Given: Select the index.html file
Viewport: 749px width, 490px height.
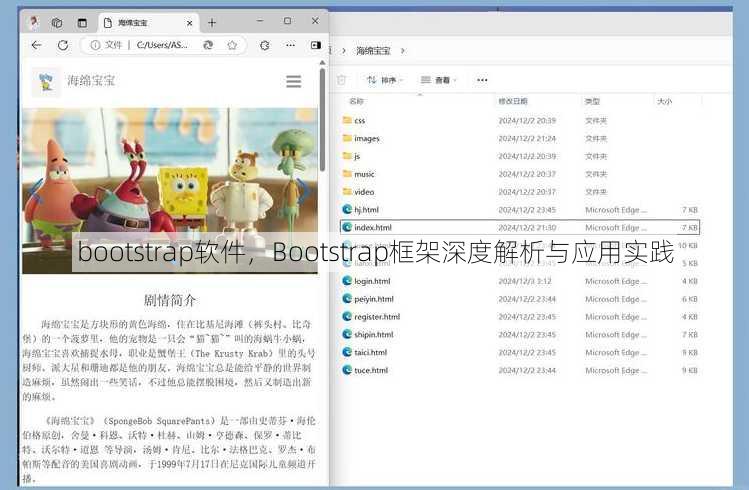Looking at the screenshot, I should 520,227.
